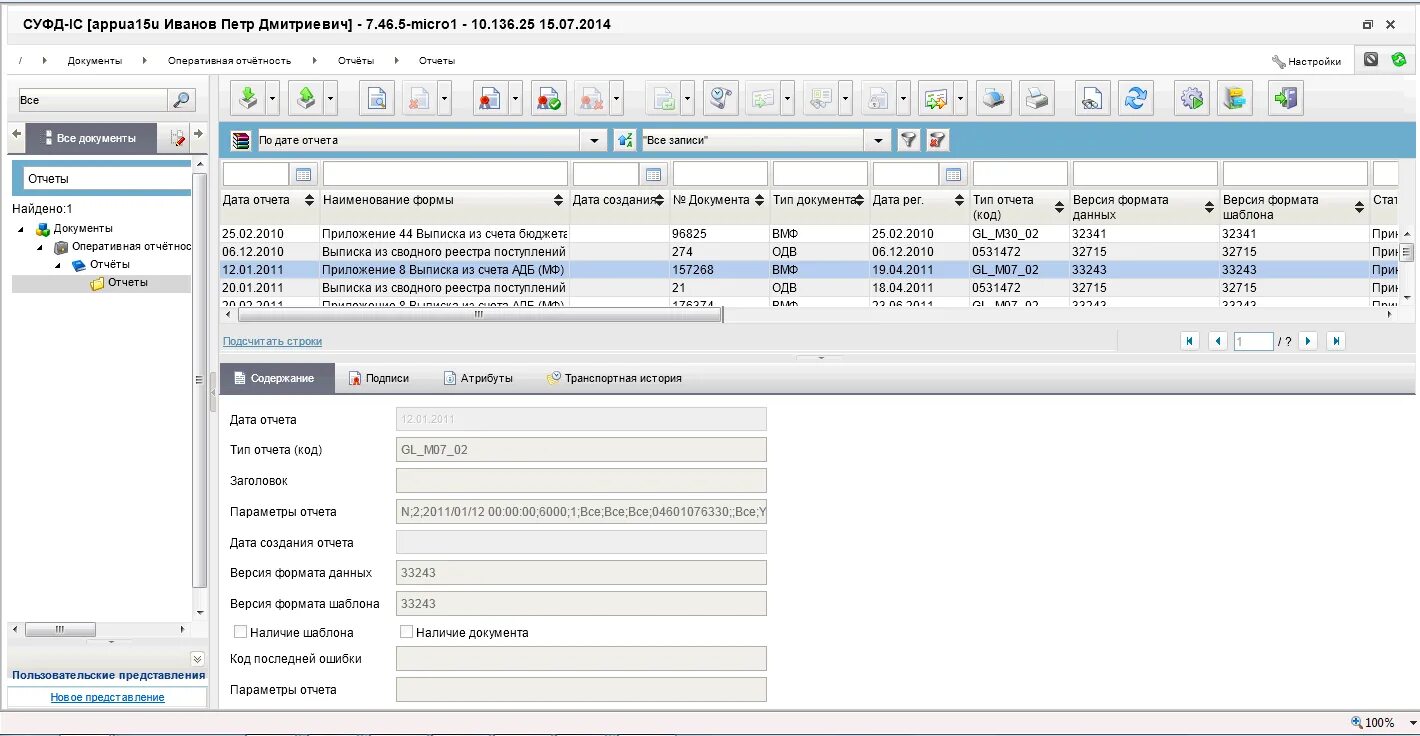
Task: Collapse the Отчёты tree node arrow
Action: pos(58,265)
